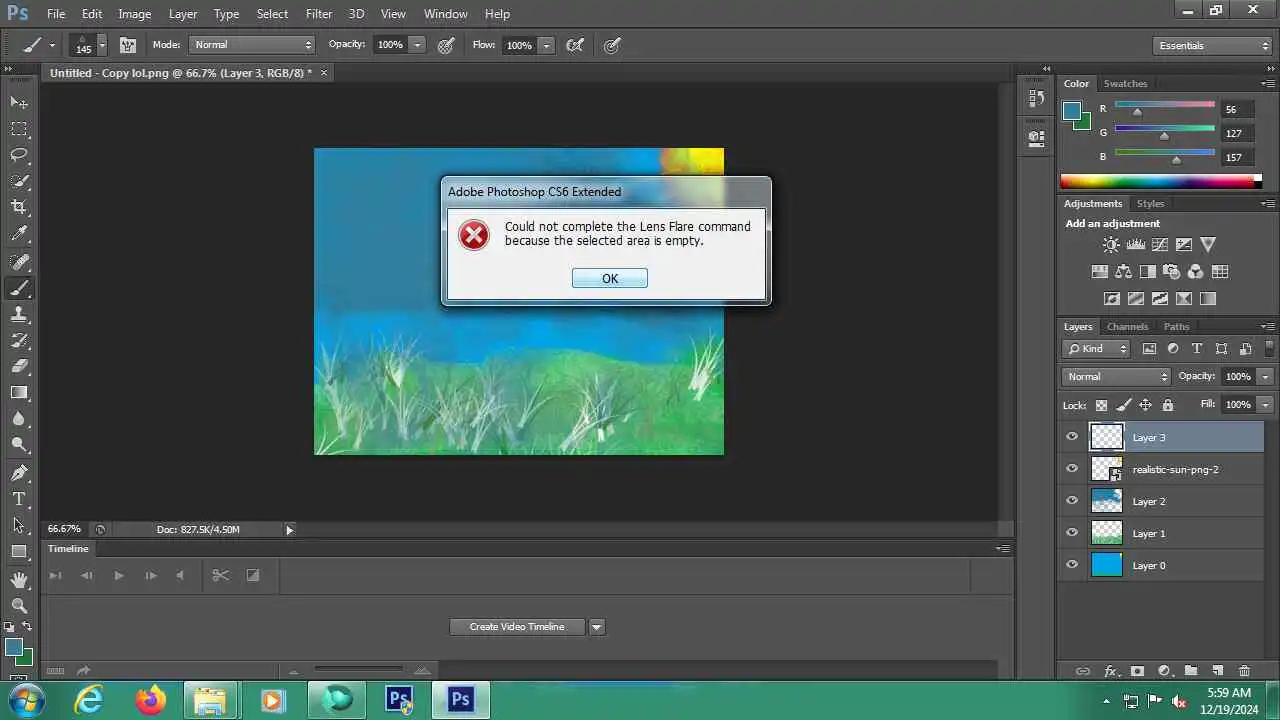Select the Spot Healing Brush tool
The height and width of the screenshot is (720, 1280).
coord(19,262)
